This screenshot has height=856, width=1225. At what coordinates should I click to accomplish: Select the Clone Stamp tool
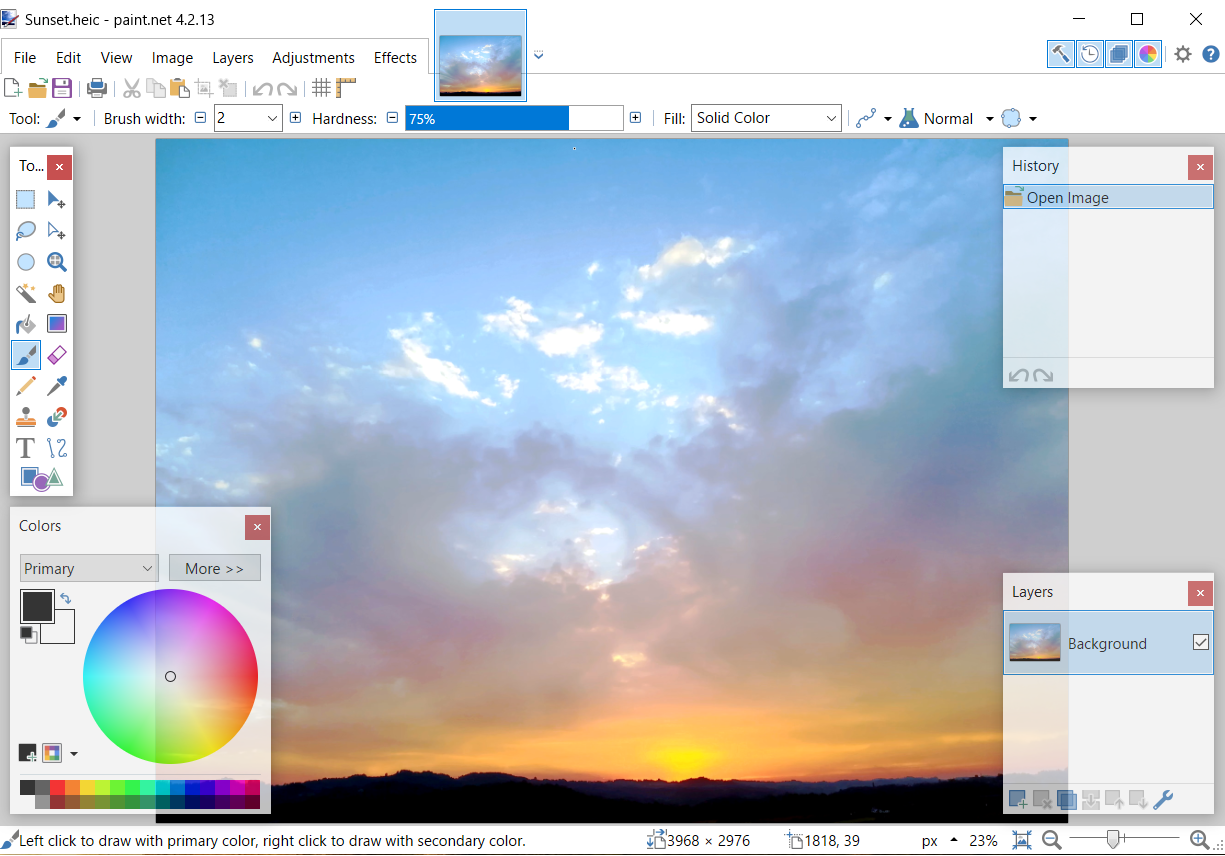(26, 417)
